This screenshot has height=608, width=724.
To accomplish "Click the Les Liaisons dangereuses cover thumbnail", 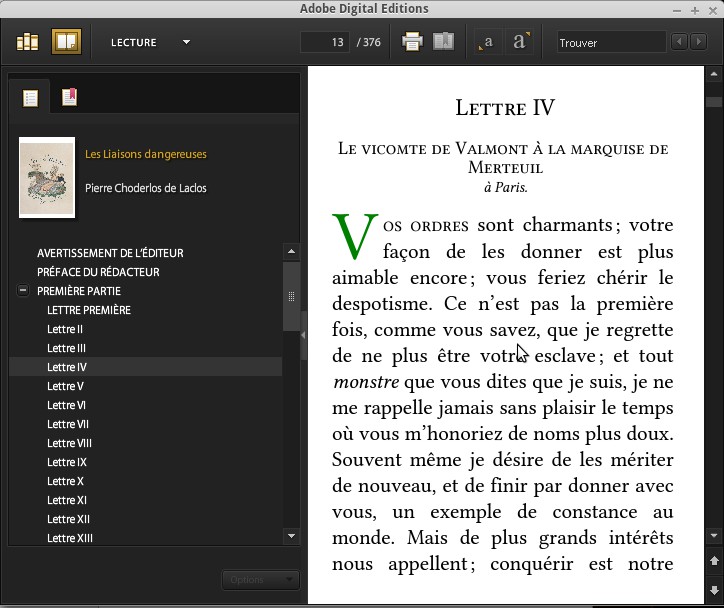I will click(x=47, y=177).
